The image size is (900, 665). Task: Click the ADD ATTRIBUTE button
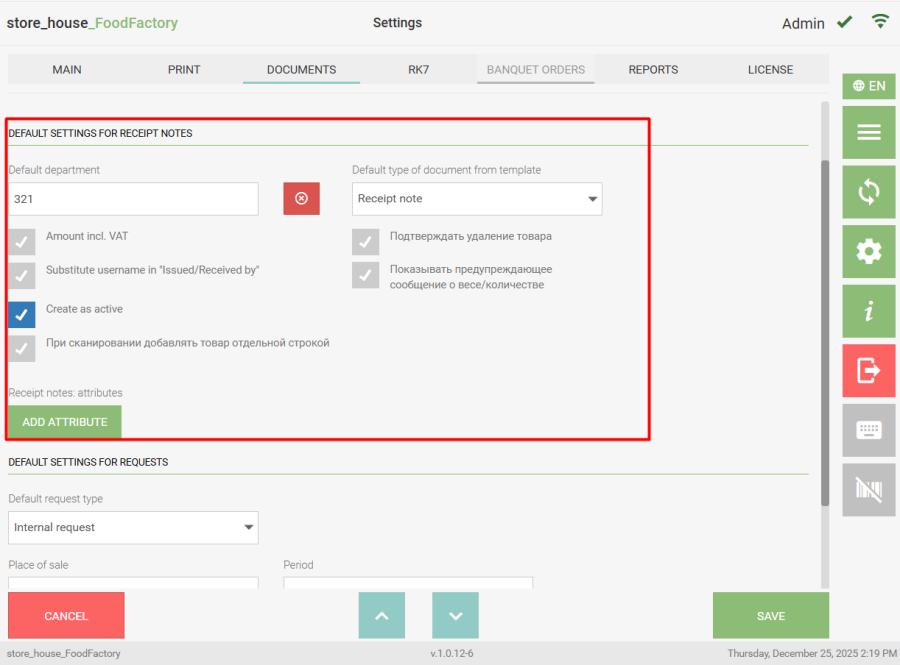tap(65, 422)
